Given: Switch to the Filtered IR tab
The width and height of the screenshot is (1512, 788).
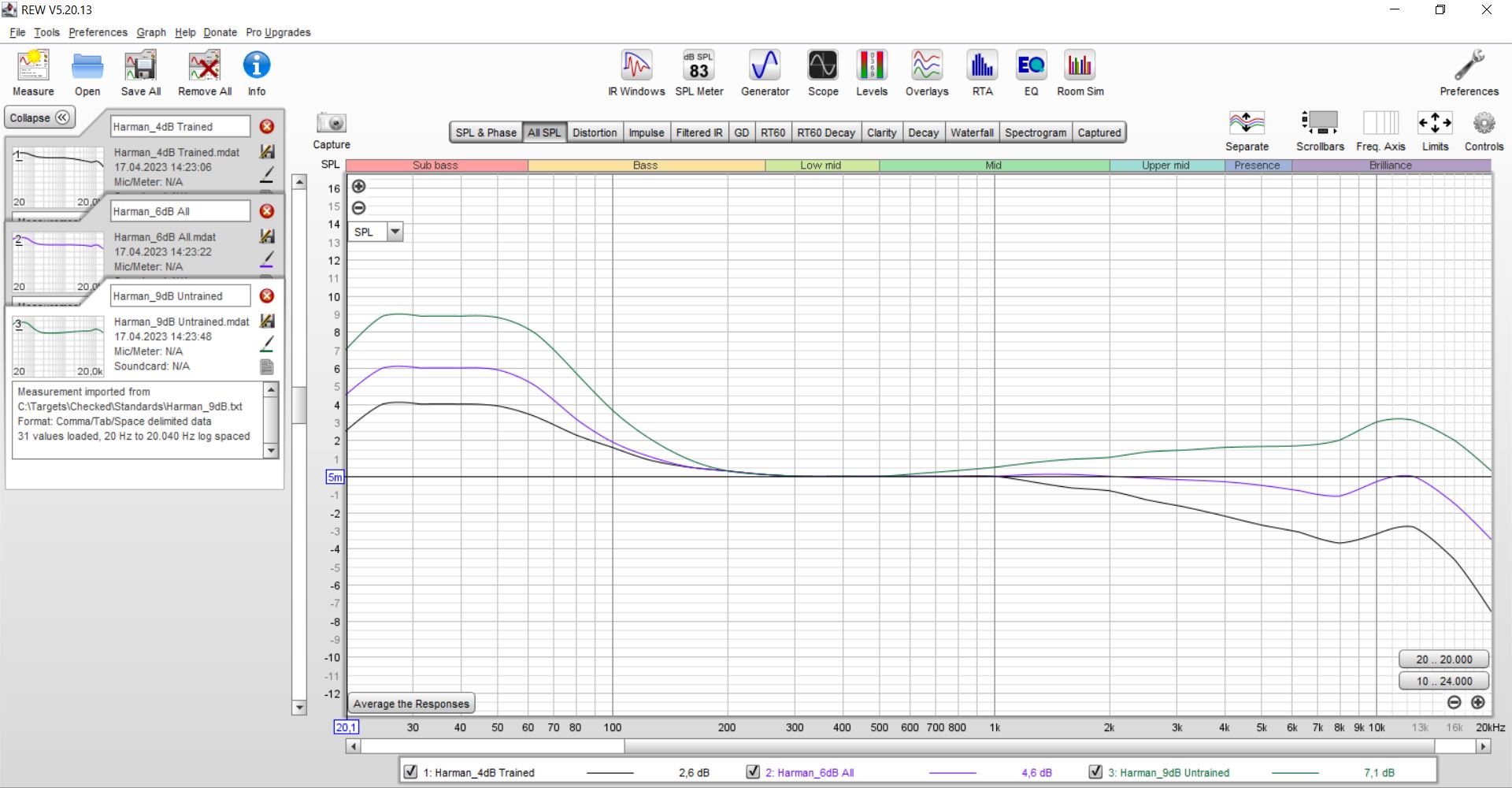Looking at the screenshot, I should (699, 132).
